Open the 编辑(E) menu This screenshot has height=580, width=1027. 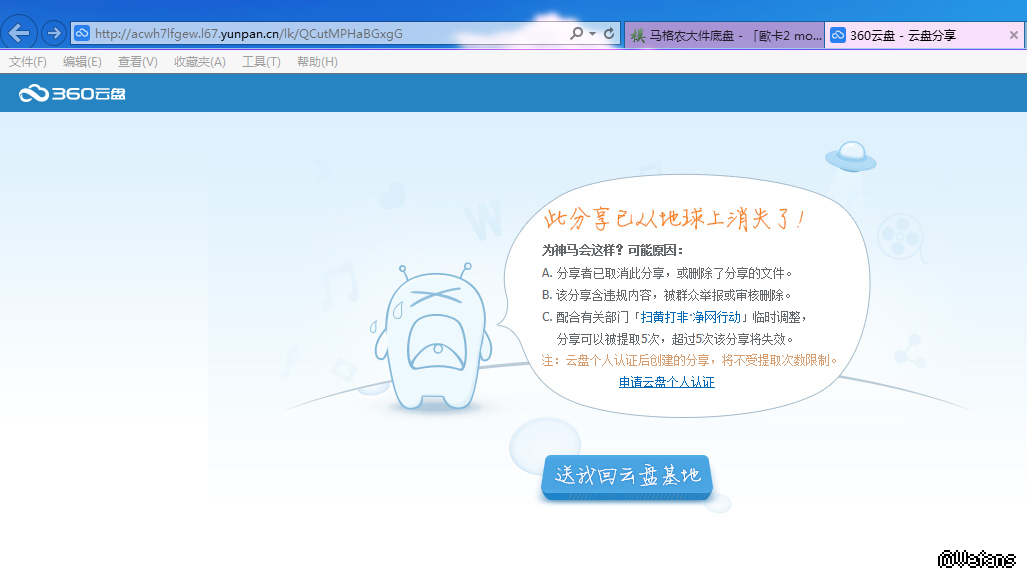[82, 62]
